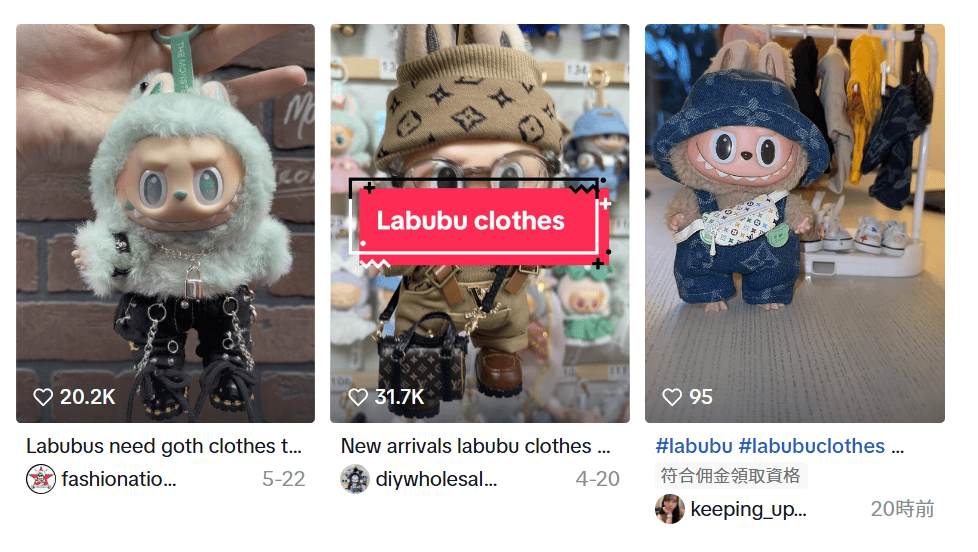
Task: Click the 20時前 timestamp
Action: (903, 509)
